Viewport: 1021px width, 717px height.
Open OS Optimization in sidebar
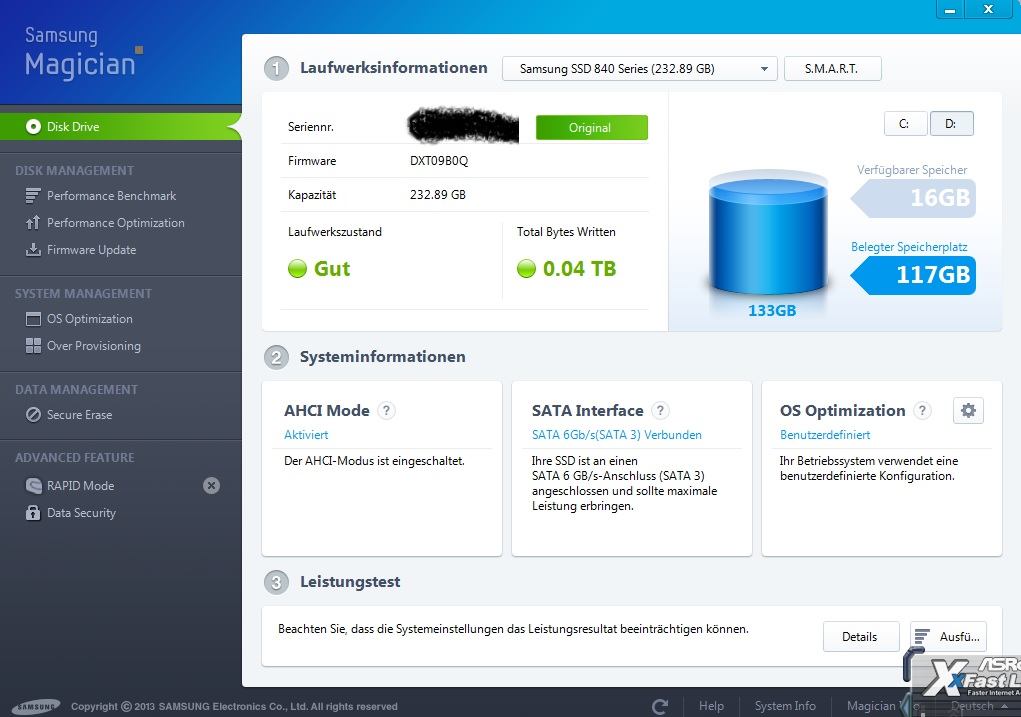(x=79, y=318)
